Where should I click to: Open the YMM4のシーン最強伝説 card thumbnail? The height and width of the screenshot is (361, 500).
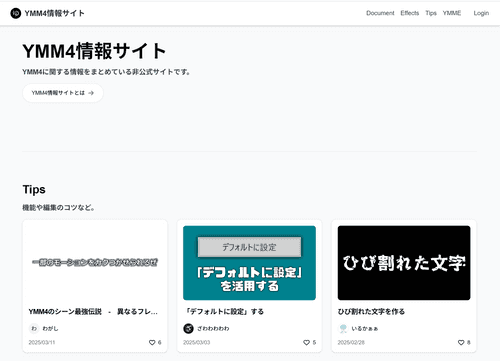95,263
